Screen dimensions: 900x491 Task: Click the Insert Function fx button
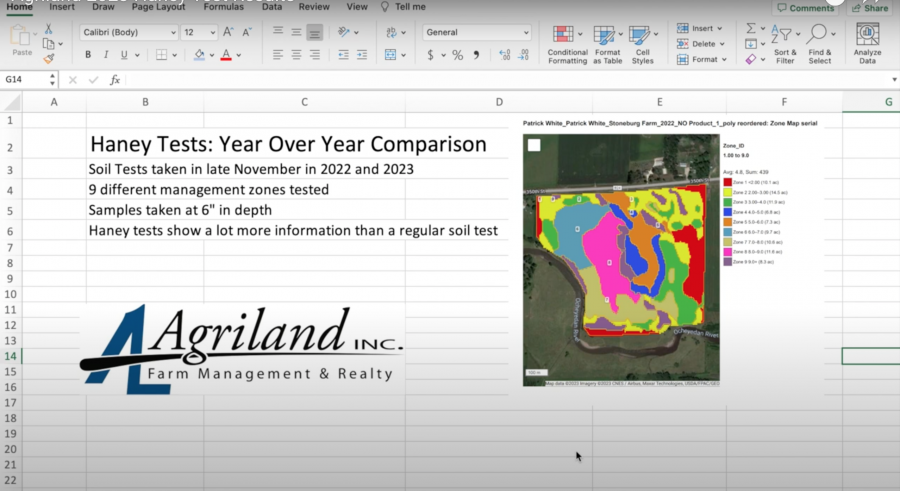(115, 80)
